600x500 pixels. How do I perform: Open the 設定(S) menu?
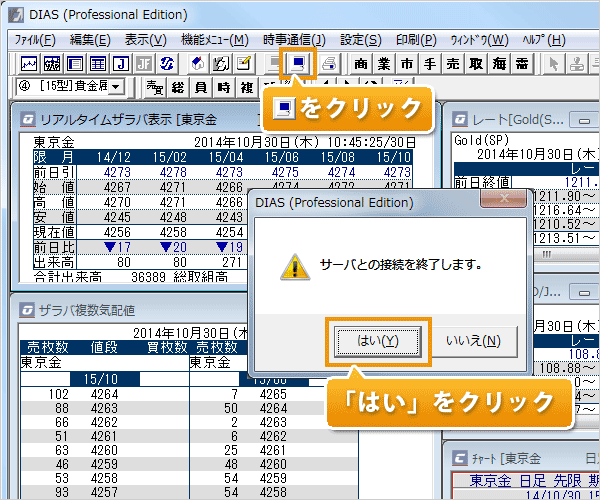360,40
